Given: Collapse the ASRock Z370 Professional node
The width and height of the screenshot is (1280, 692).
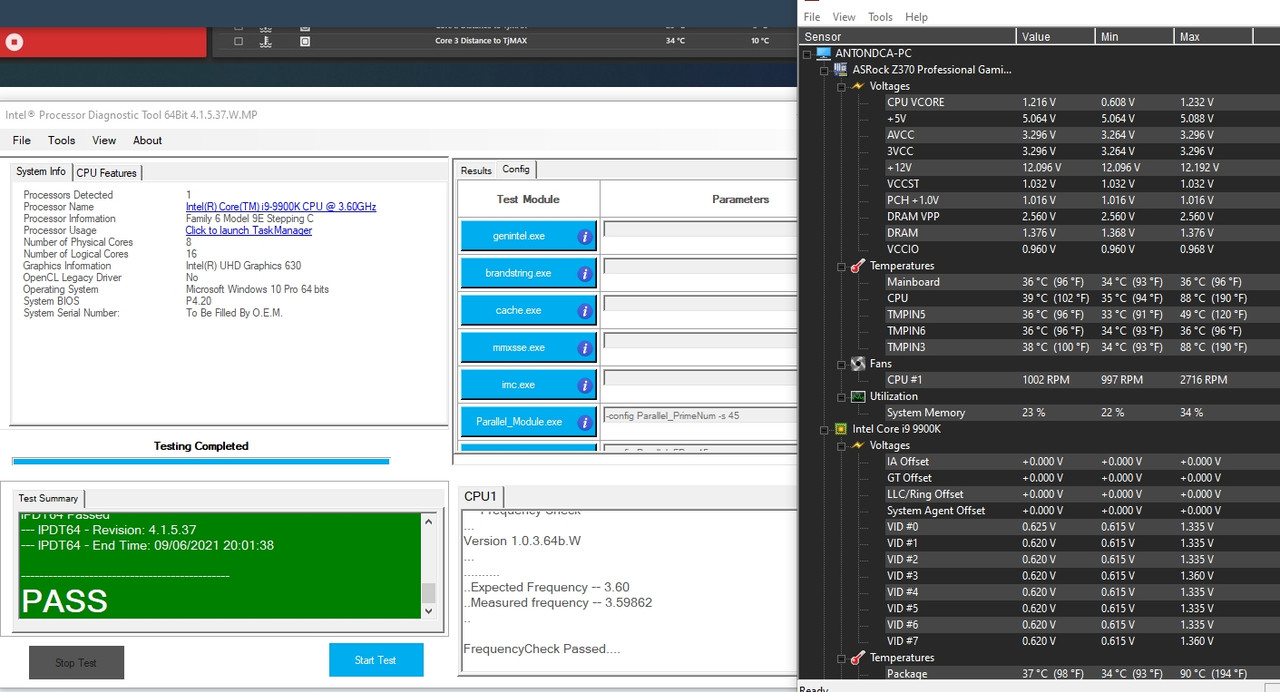Looking at the screenshot, I should (x=824, y=70).
